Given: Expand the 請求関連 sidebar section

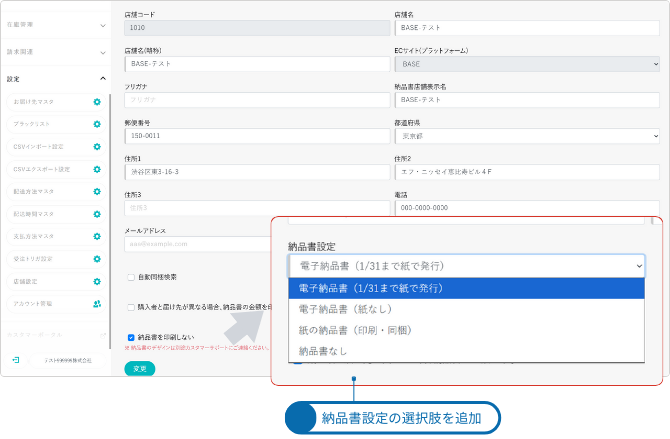Looking at the screenshot, I should coord(55,52).
